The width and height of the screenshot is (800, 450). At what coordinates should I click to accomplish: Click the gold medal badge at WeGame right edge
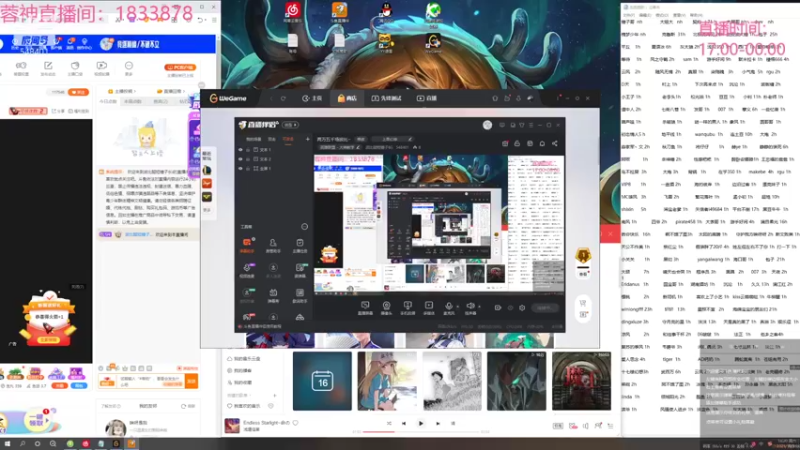583,255
